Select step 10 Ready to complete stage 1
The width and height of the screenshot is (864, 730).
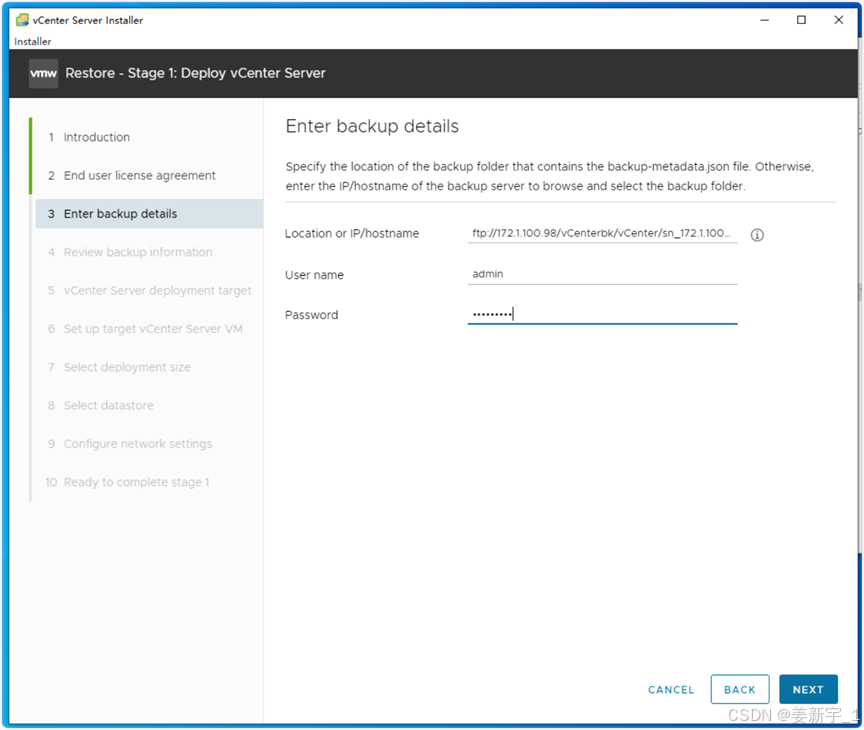pyautogui.click(x=136, y=482)
